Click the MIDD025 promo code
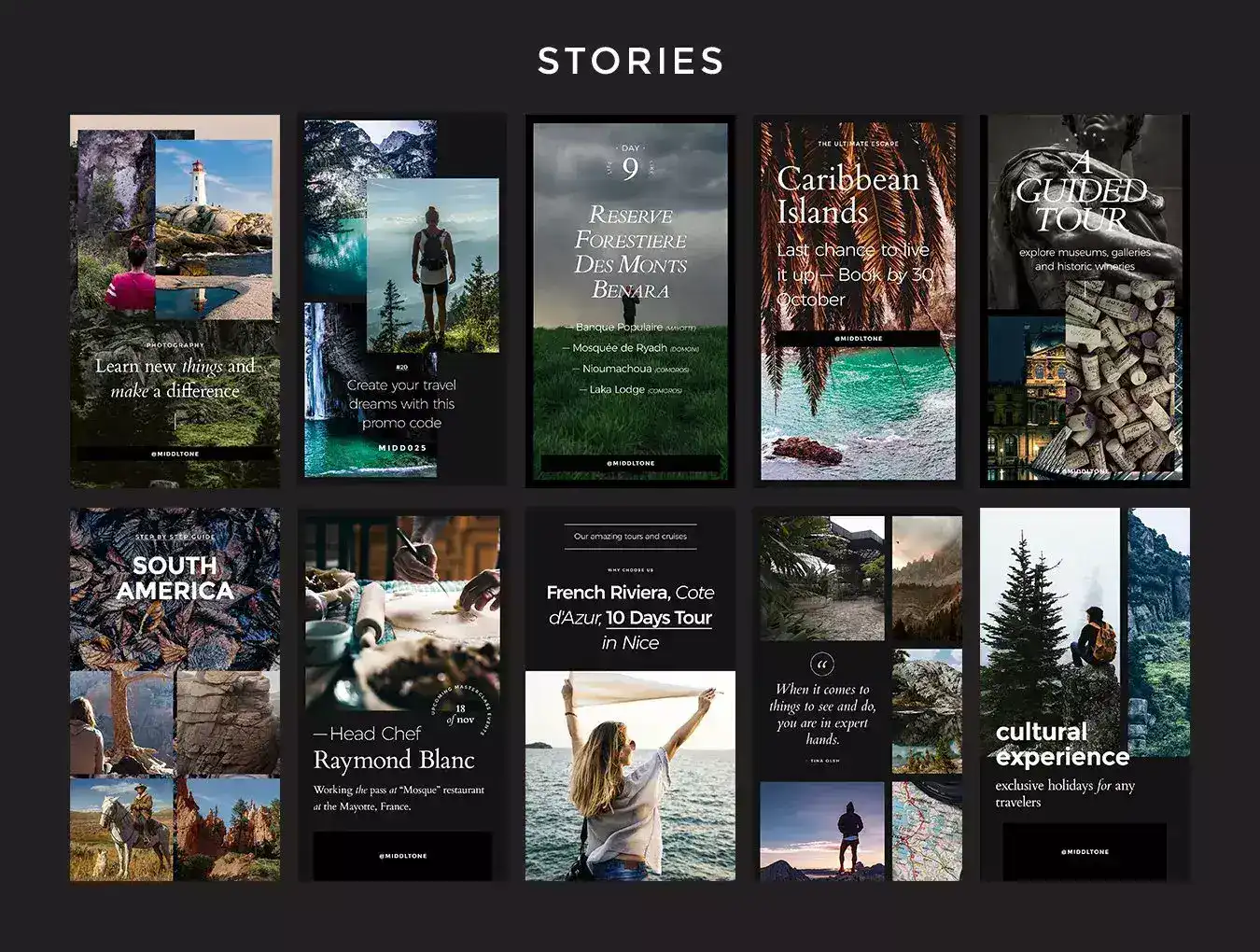Viewport: 1260px width, 952px height. 402,448
